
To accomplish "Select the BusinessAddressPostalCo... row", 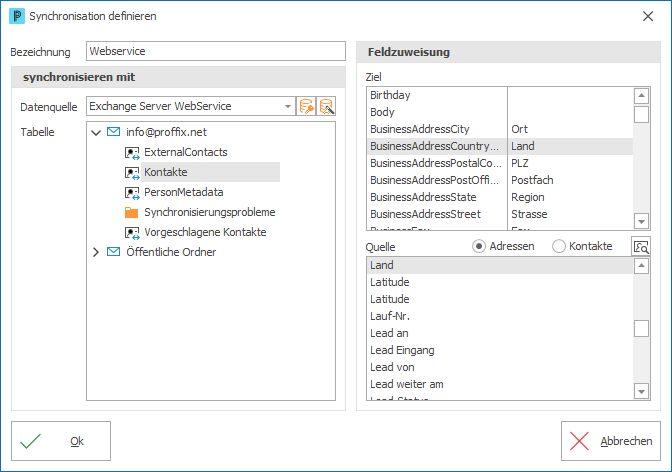I will [500, 163].
